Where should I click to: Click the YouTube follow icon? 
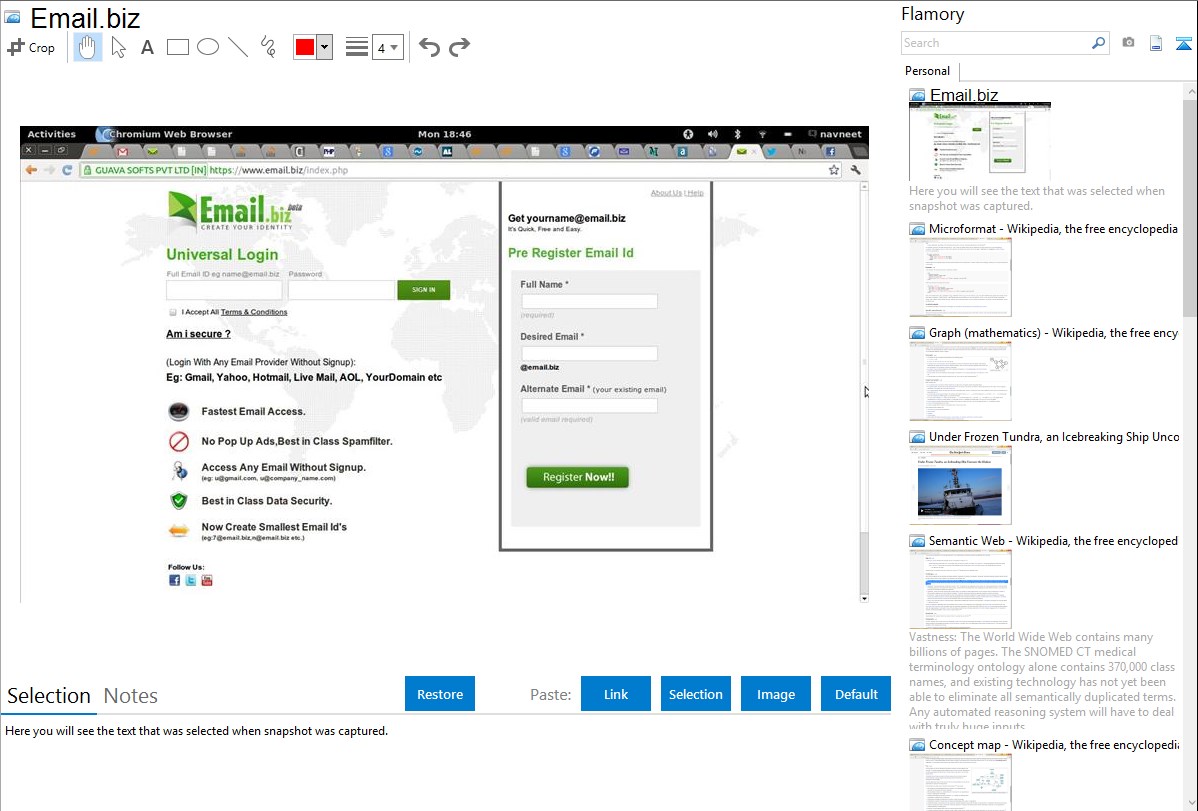(206, 580)
